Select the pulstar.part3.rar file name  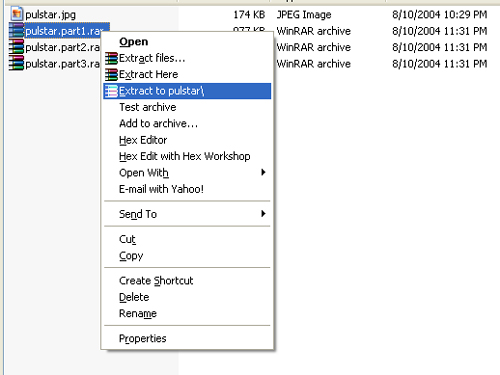(x=63, y=64)
